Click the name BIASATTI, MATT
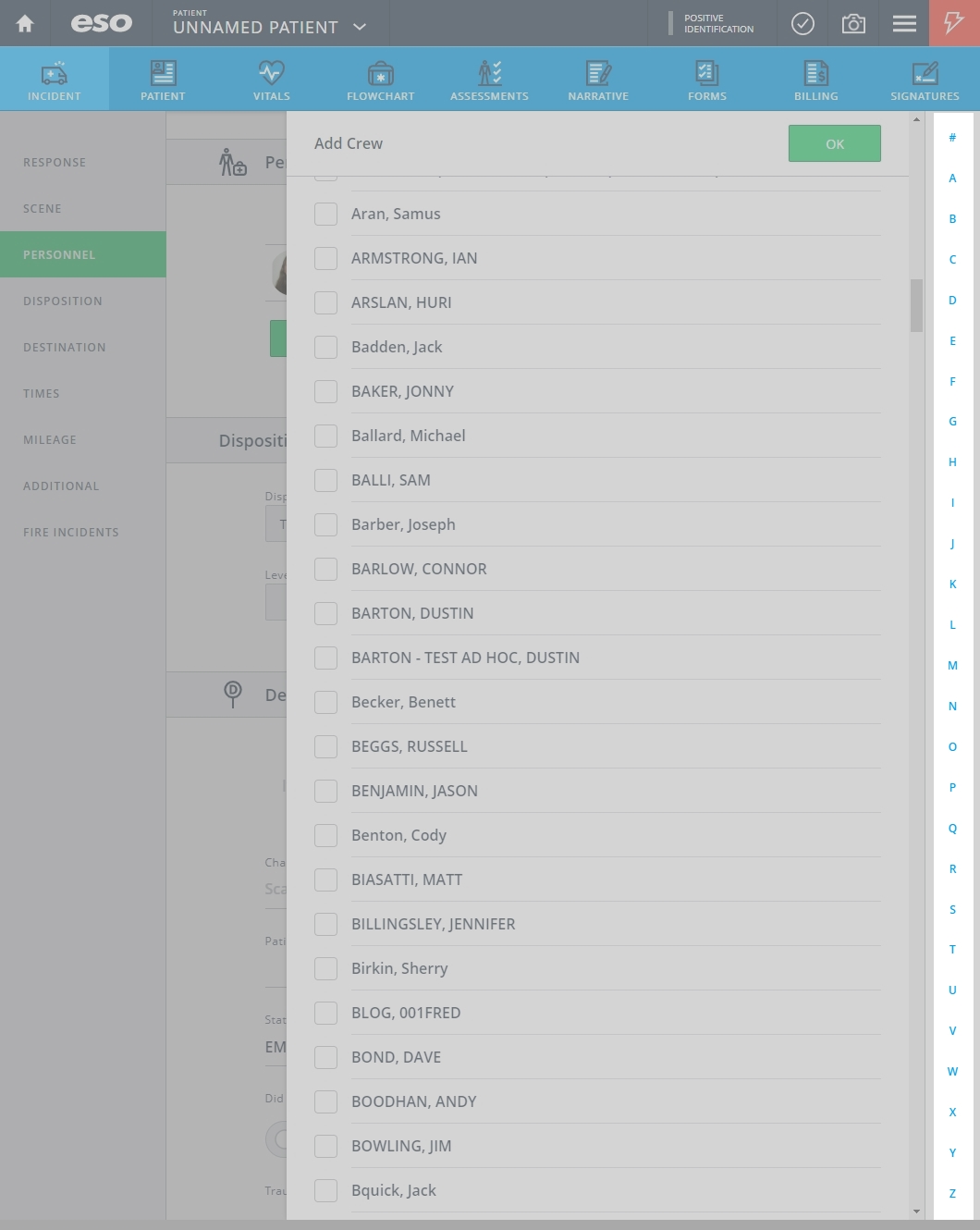The height and width of the screenshot is (1230, 980). pyautogui.click(x=407, y=879)
